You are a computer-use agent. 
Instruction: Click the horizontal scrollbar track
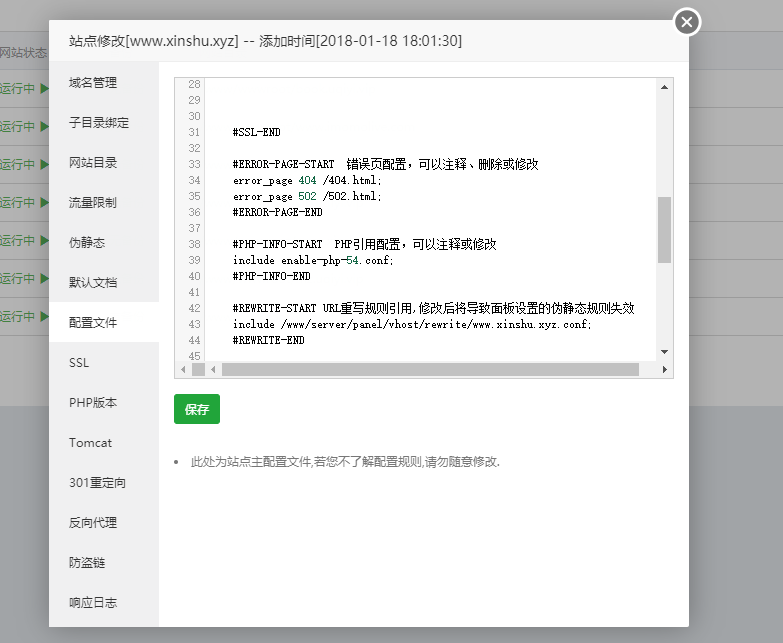click(430, 369)
